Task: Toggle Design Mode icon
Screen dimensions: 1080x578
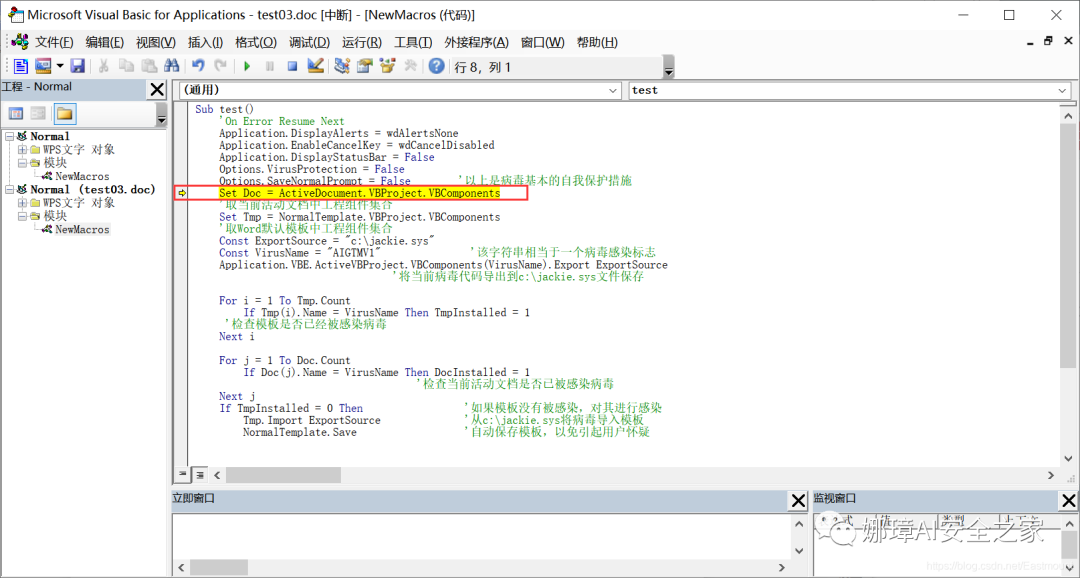Action: 315,66
